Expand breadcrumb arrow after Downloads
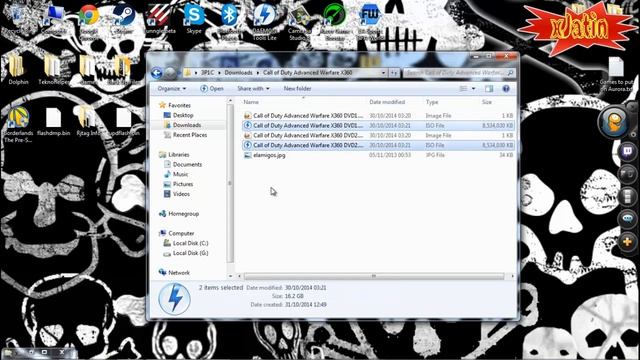Image resolution: width=640 pixels, height=360 pixels. pyautogui.click(x=258, y=73)
